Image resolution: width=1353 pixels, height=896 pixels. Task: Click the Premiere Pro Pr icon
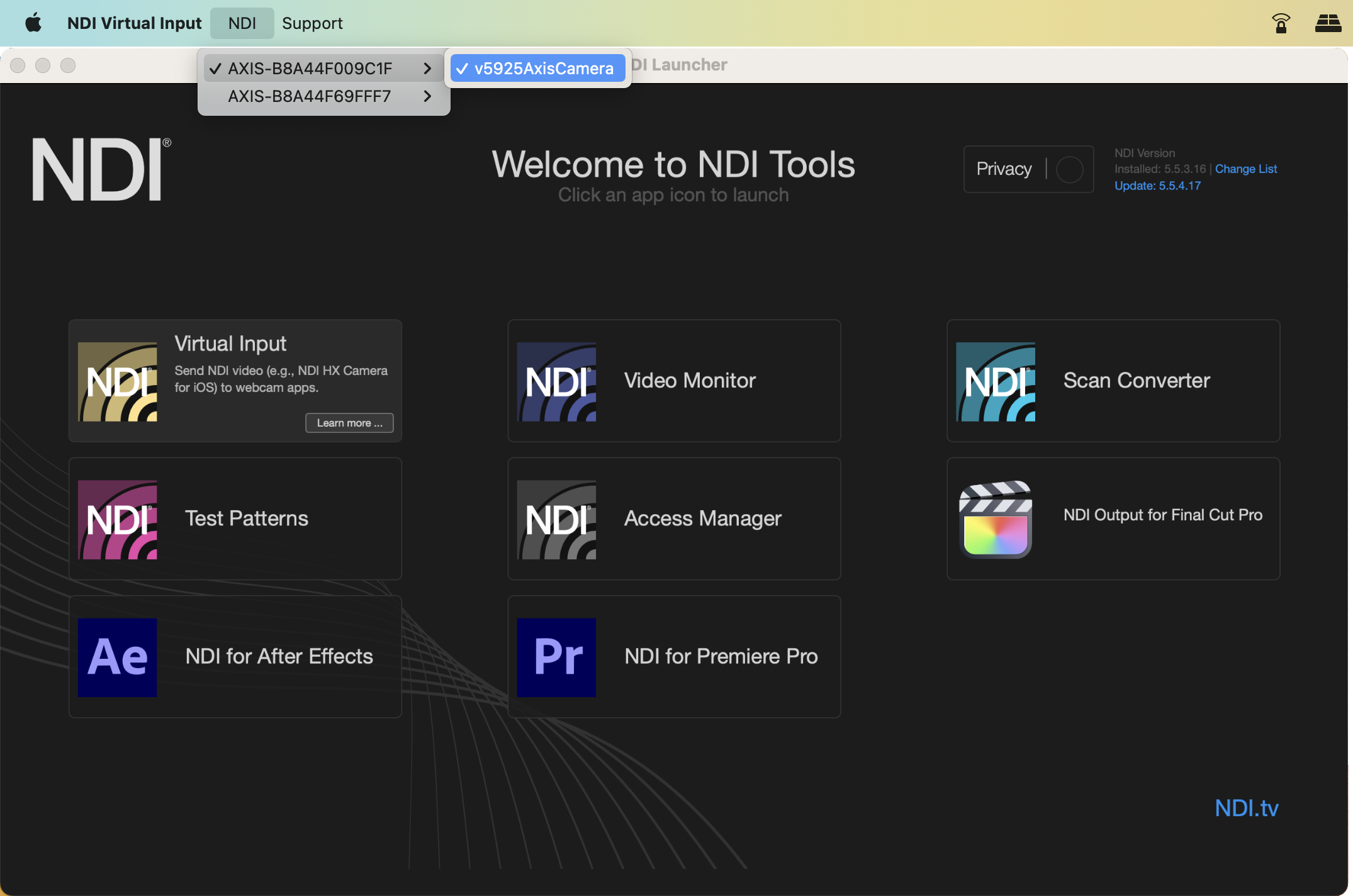pyautogui.click(x=556, y=657)
